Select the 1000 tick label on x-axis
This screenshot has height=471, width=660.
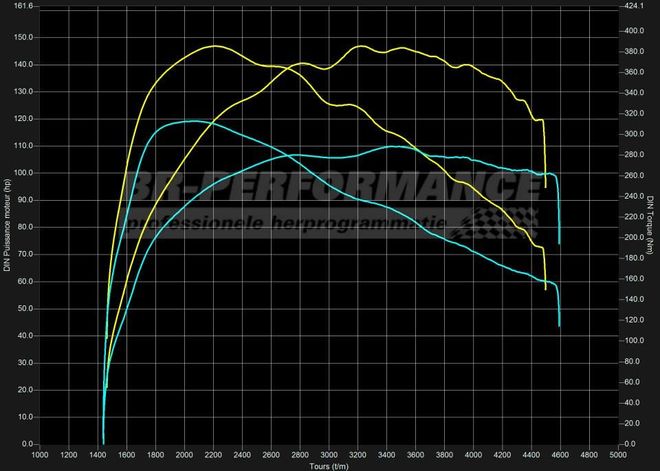point(41,454)
